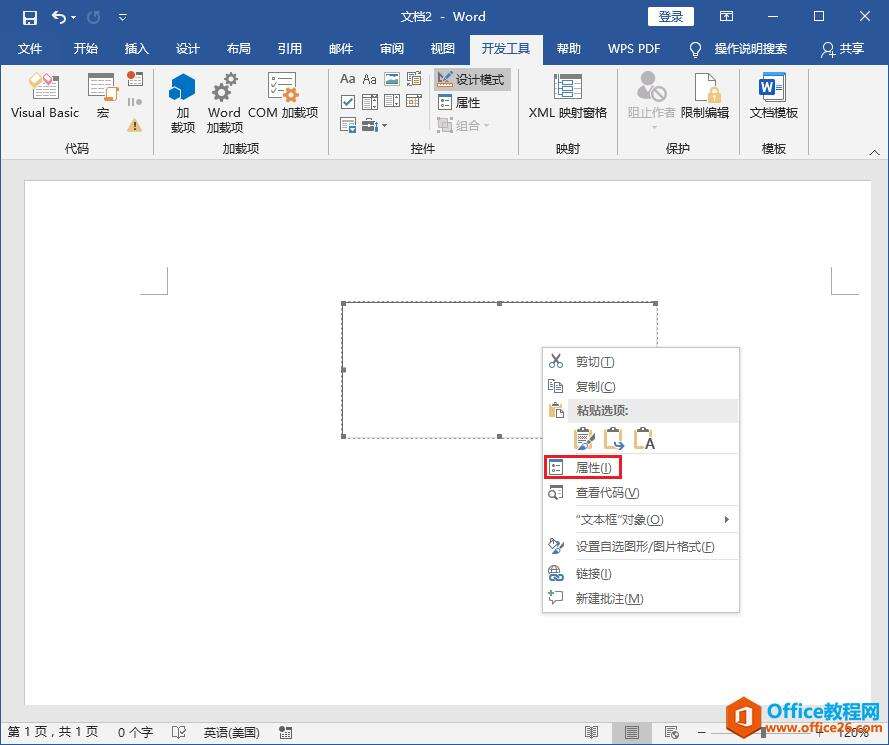Choose 设置自选图形/图片格式(F)
889x745 pixels.
click(641, 547)
